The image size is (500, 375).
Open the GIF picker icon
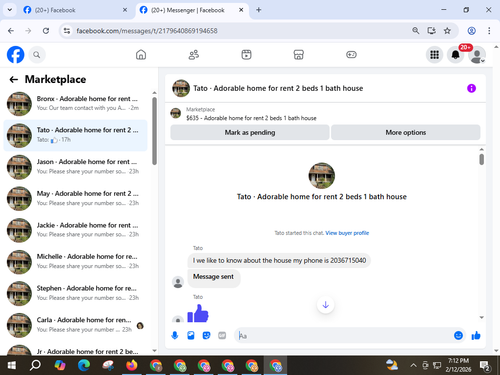(x=222, y=335)
